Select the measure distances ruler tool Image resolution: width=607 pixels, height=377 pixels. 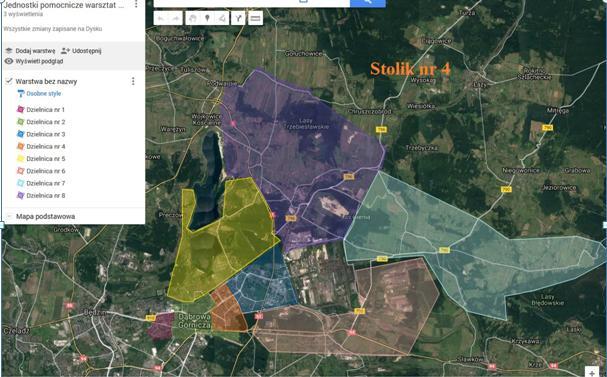pyautogui.click(x=255, y=18)
